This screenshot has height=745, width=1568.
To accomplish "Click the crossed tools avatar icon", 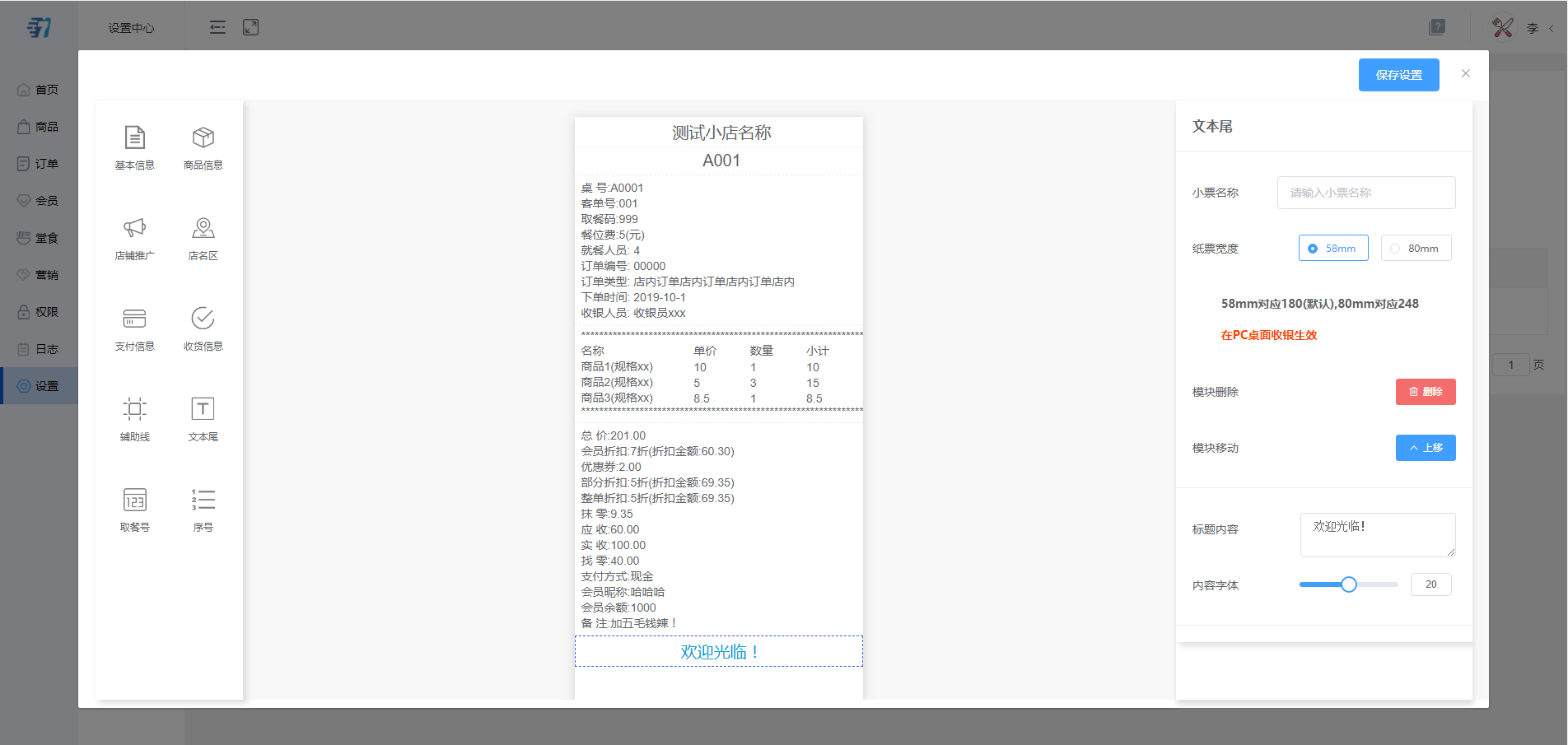I will tap(1503, 27).
